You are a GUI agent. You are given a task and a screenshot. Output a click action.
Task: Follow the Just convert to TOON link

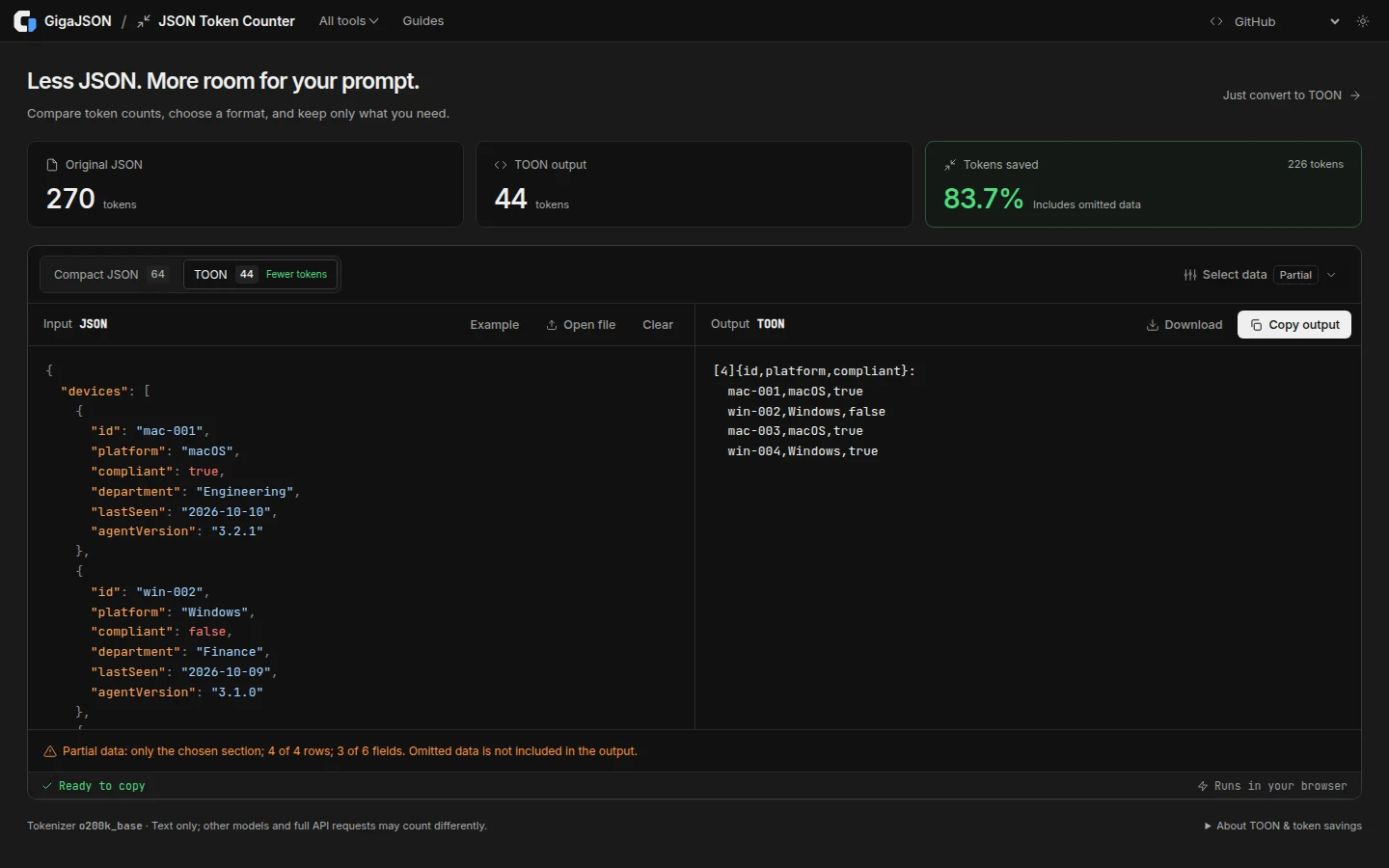1292,95
